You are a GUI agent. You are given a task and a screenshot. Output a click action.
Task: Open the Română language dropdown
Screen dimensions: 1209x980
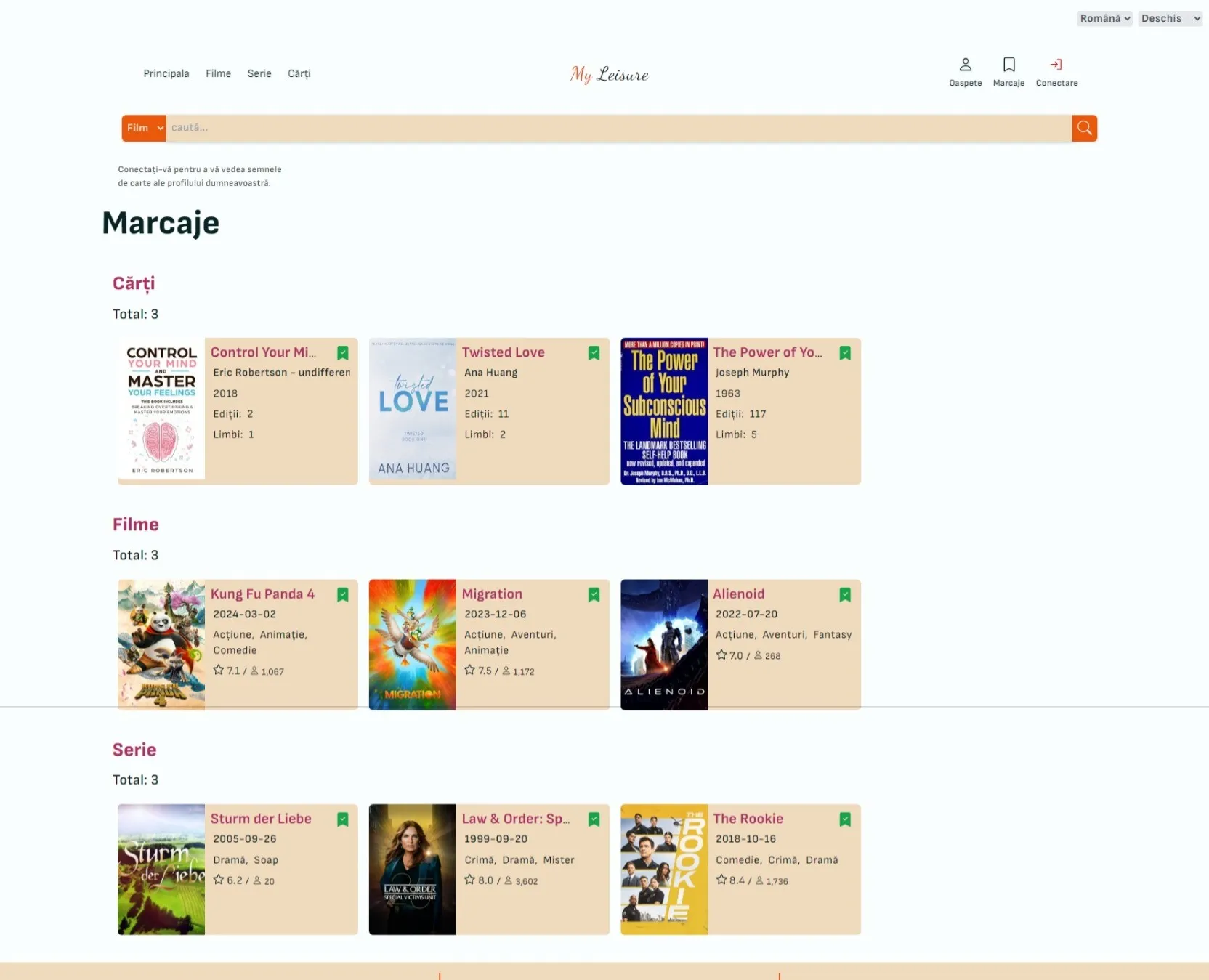tap(1104, 19)
